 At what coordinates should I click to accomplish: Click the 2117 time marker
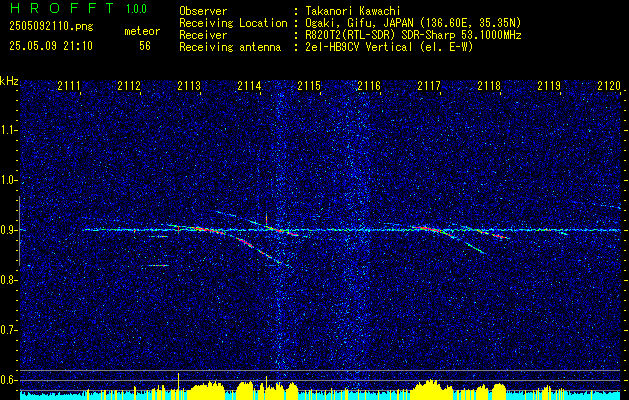point(429,86)
